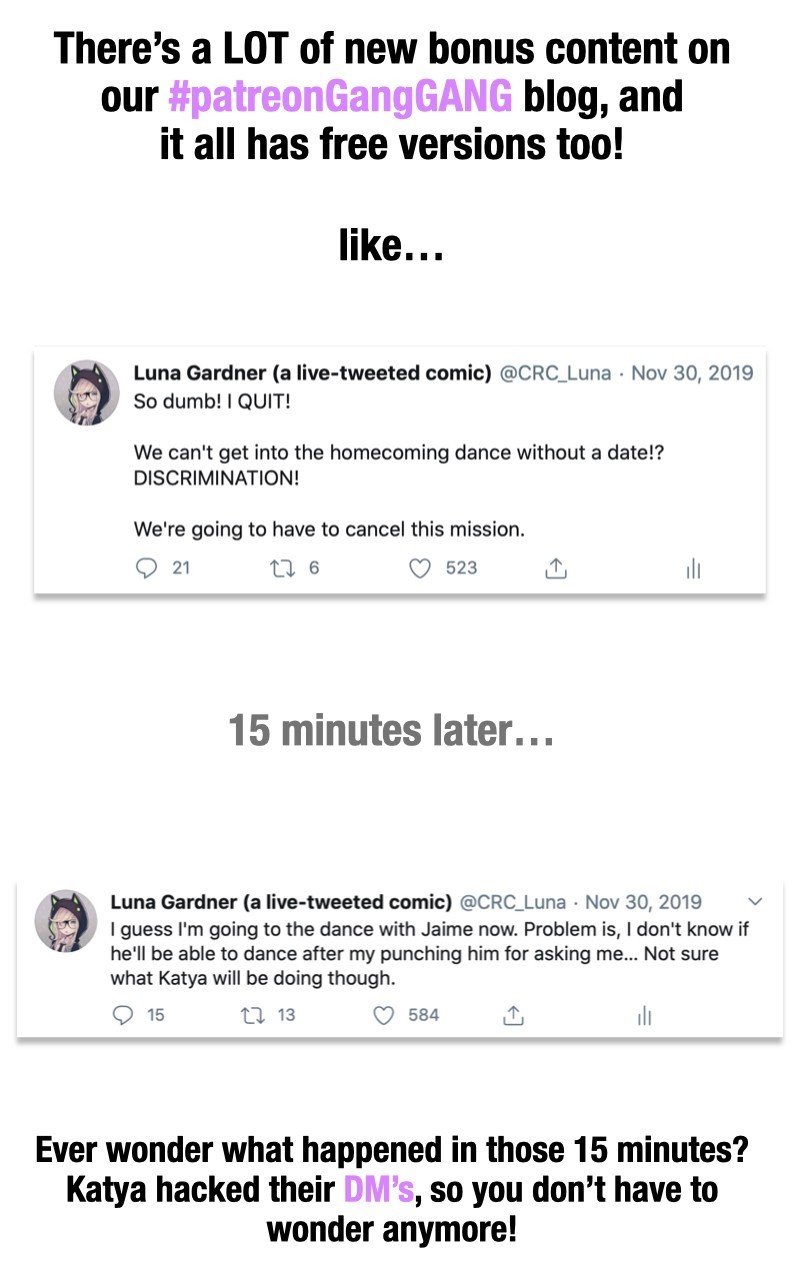800x1280 pixels.
Task: Like the tweet with 584 likes
Action: click(x=384, y=1015)
